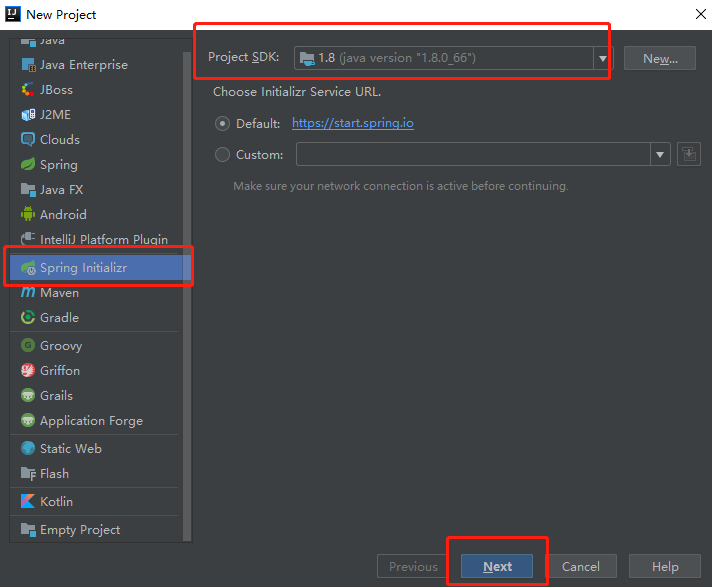Click the Empty Project folder icon
712x587 pixels.
click(28, 529)
